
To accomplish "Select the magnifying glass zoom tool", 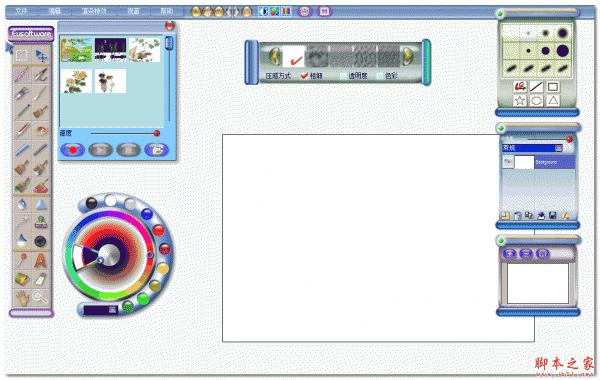I will coord(40,297).
